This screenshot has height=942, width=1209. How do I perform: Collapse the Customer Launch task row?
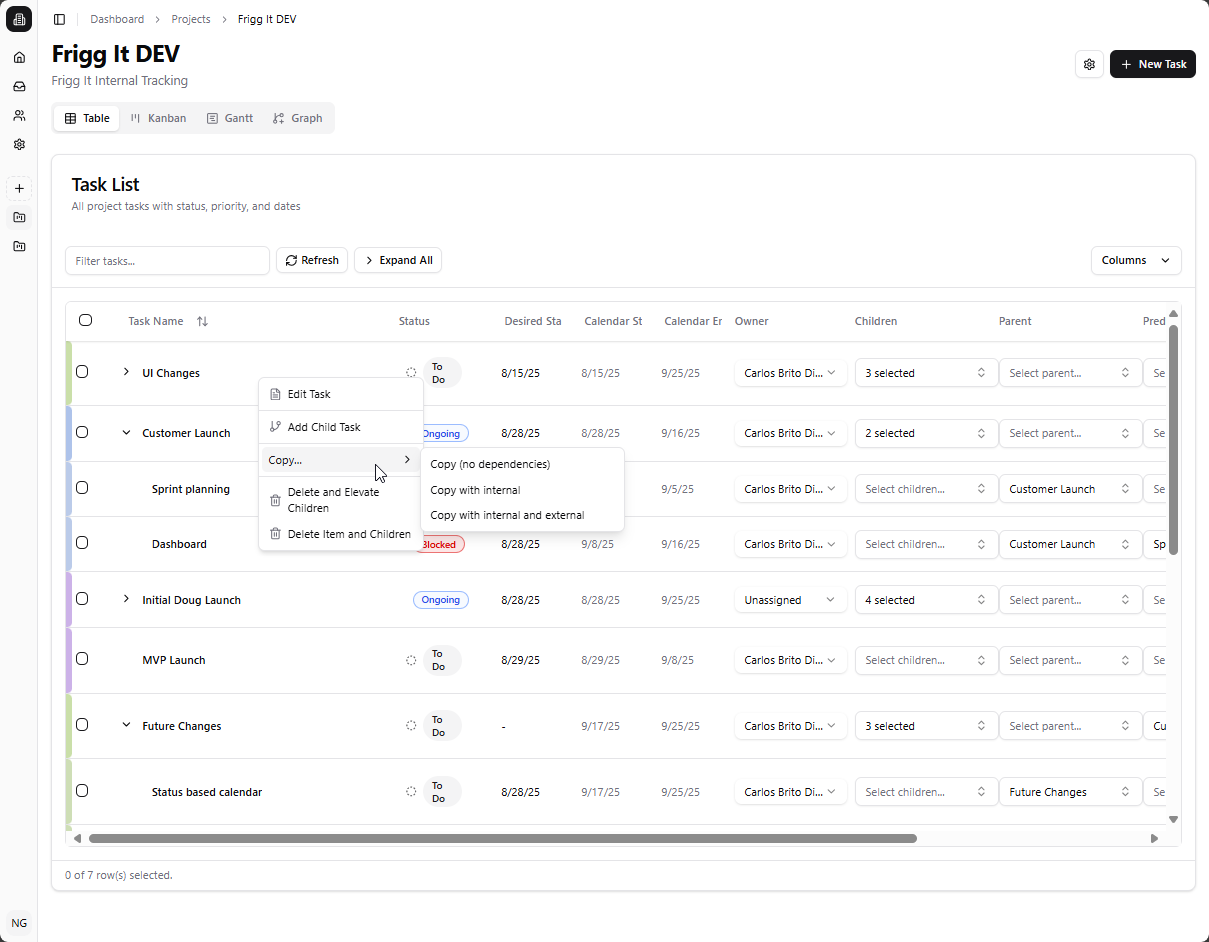[126, 433]
